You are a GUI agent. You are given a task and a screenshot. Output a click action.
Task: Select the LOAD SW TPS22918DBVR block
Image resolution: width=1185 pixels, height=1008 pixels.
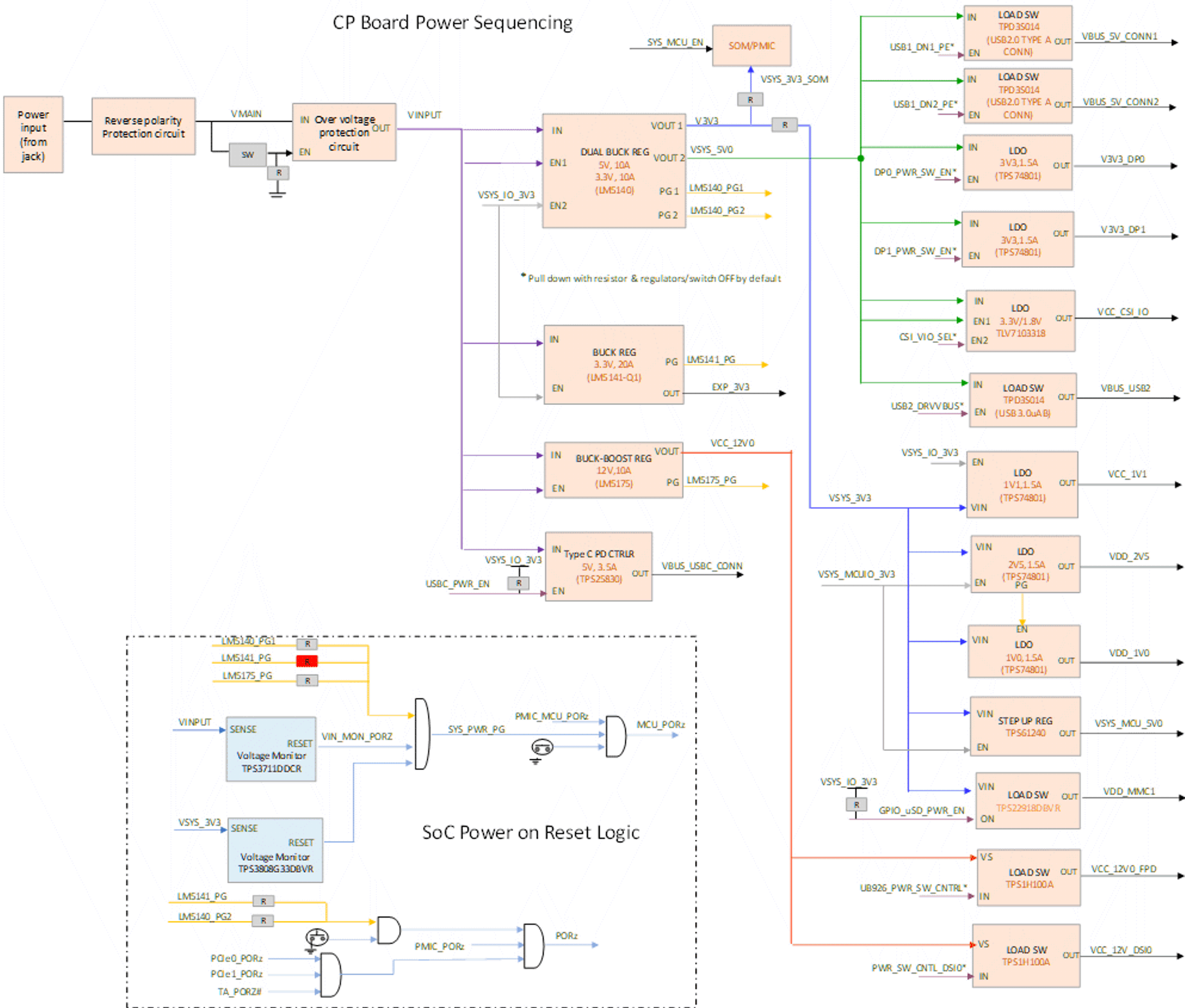click(x=1027, y=800)
